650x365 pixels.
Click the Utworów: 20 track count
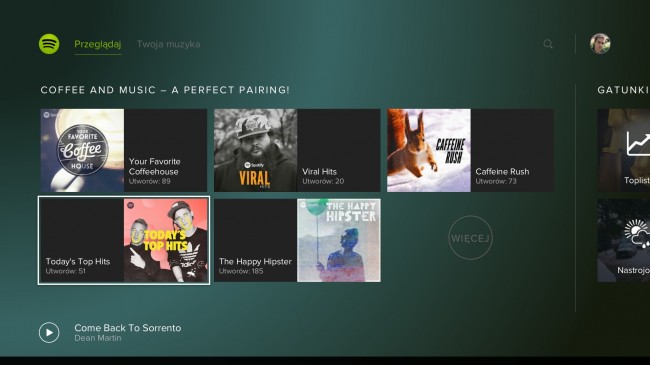[x=323, y=181]
